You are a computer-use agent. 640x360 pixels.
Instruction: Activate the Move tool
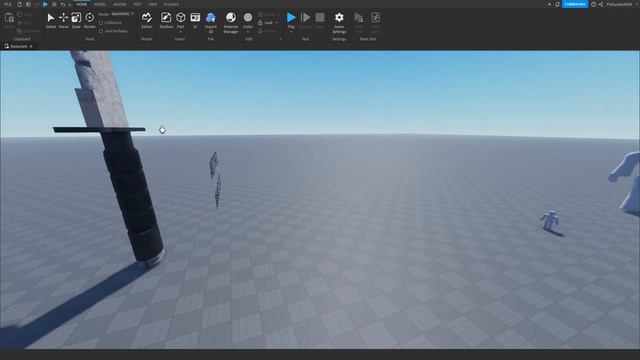pos(63,18)
